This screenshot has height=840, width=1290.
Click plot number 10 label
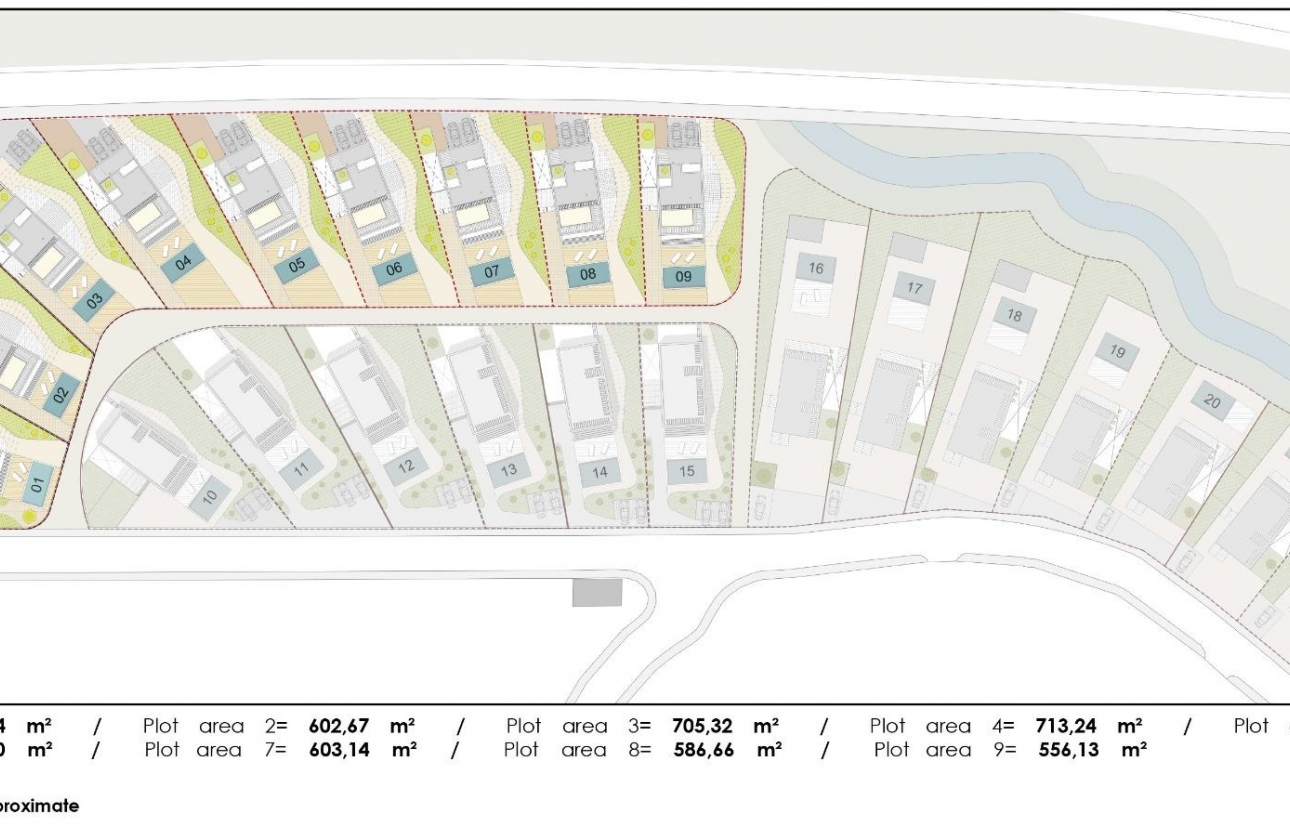[210, 496]
